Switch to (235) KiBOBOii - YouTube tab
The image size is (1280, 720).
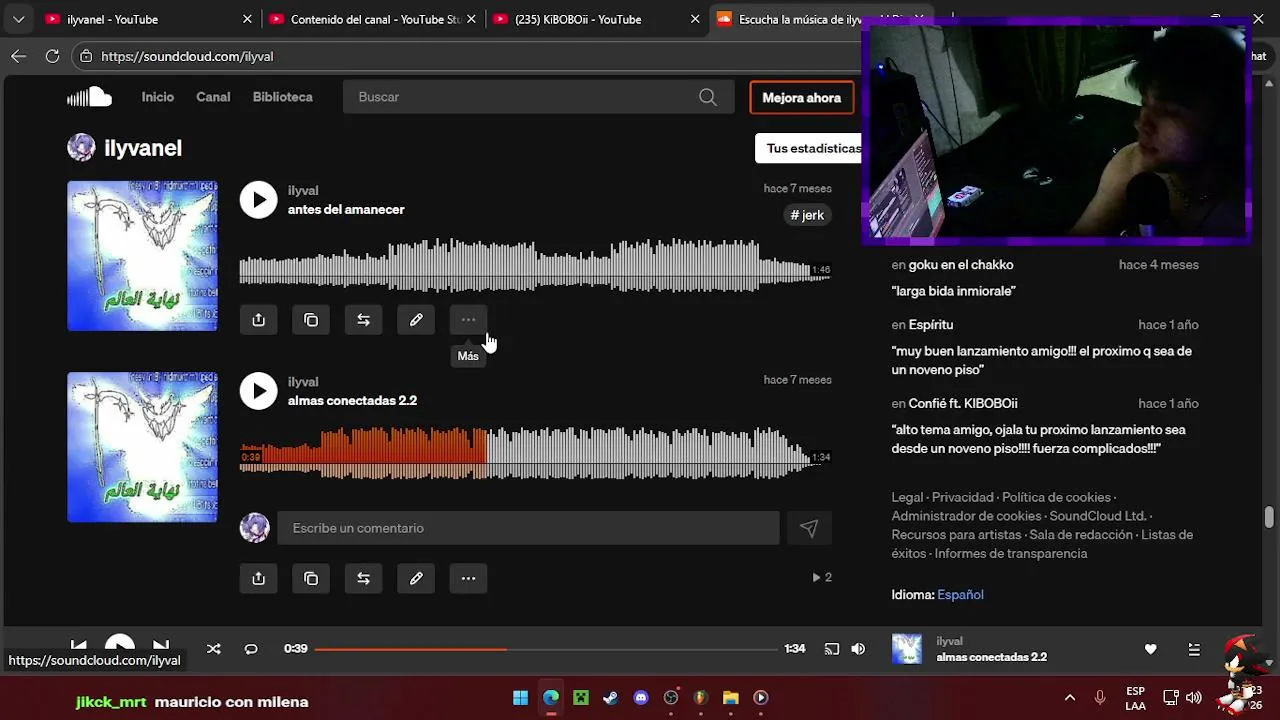pyautogui.click(x=597, y=19)
